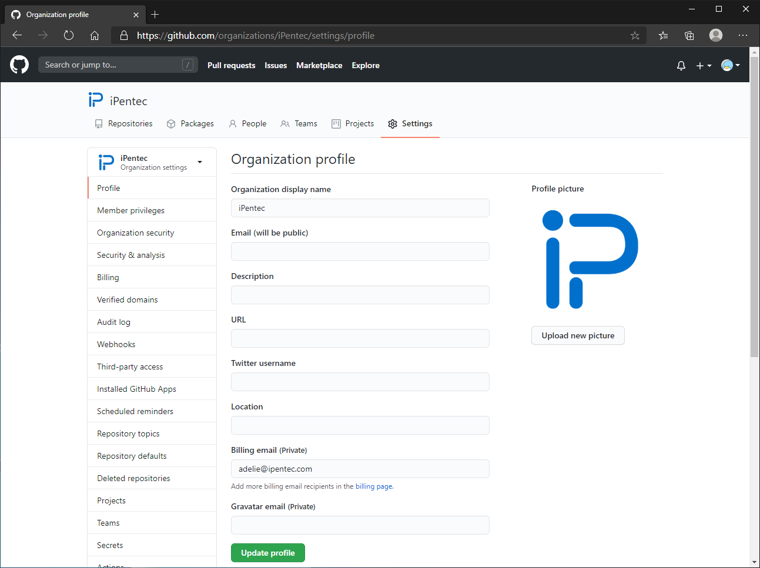This screenshot has width=760, height=568.
Task: Close the Organization profile tab
Action: (136, 15)
